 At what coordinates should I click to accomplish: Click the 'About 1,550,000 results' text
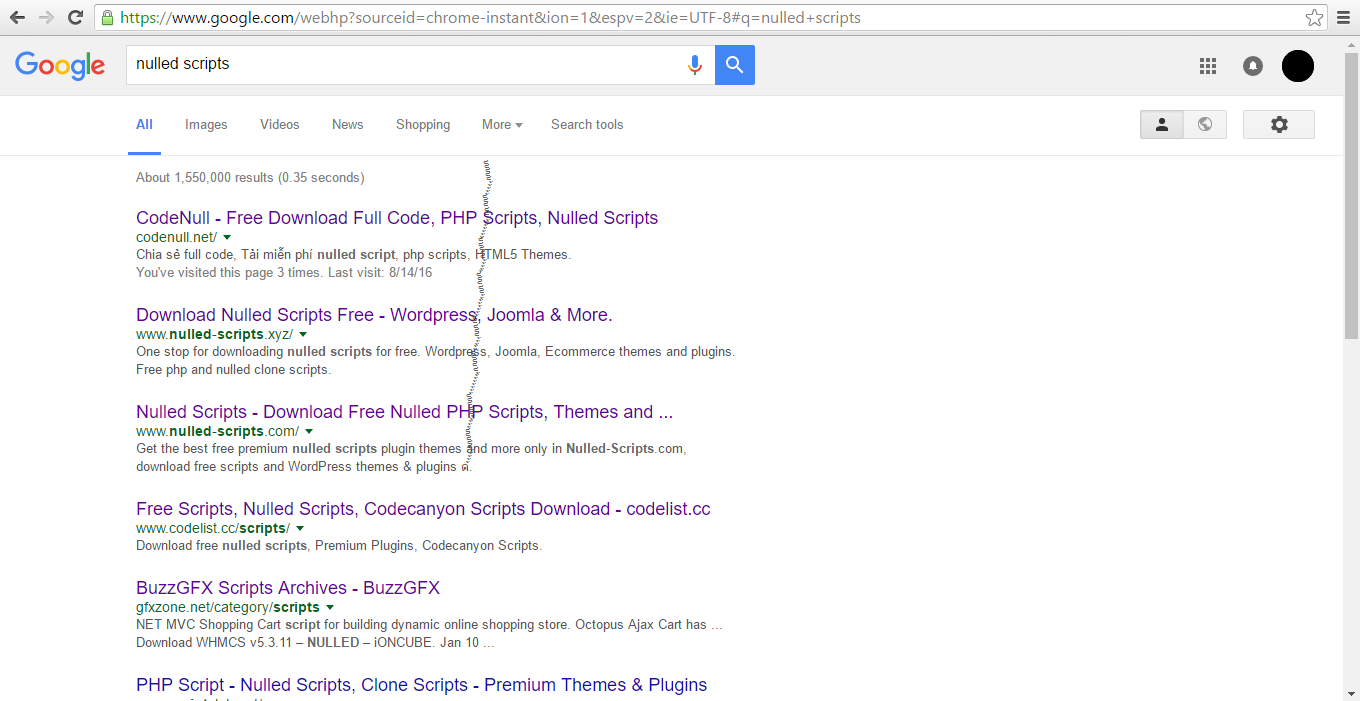pos(250,178)
